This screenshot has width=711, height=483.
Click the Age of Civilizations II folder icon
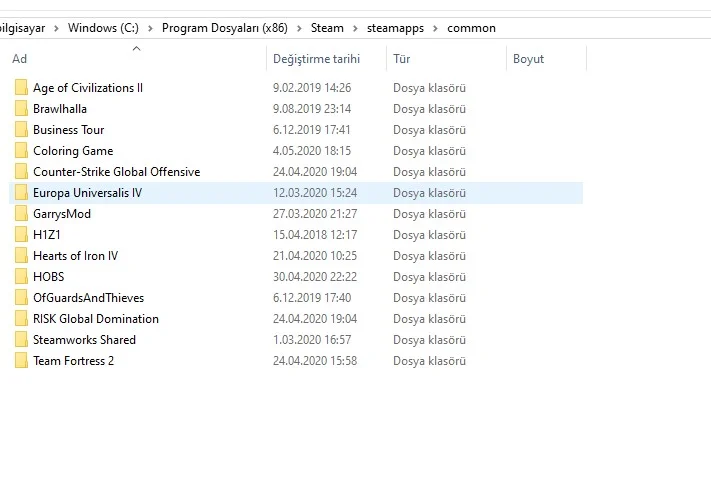(21, 88)
